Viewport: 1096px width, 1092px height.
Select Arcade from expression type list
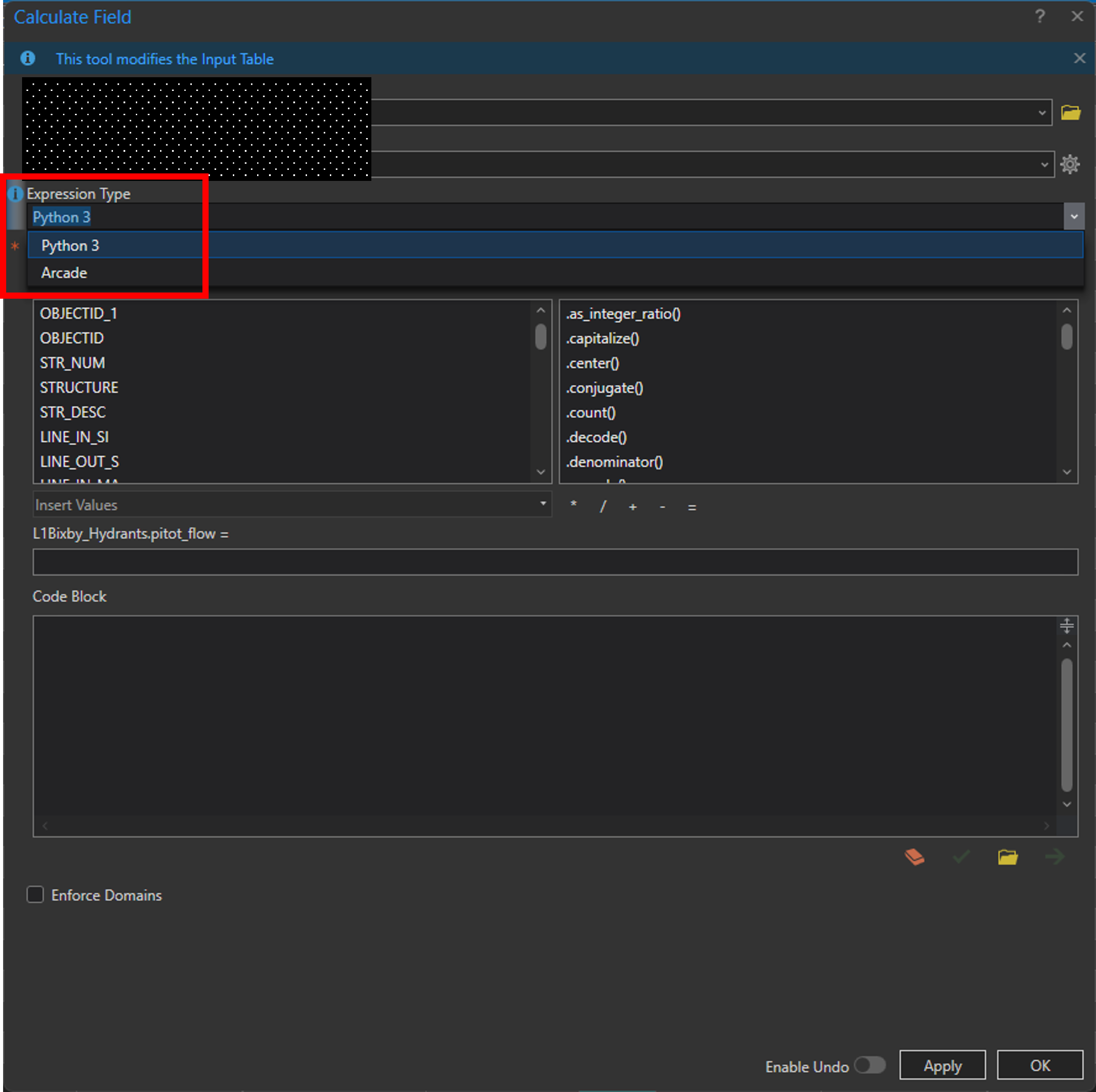click(x=64, y=273)
